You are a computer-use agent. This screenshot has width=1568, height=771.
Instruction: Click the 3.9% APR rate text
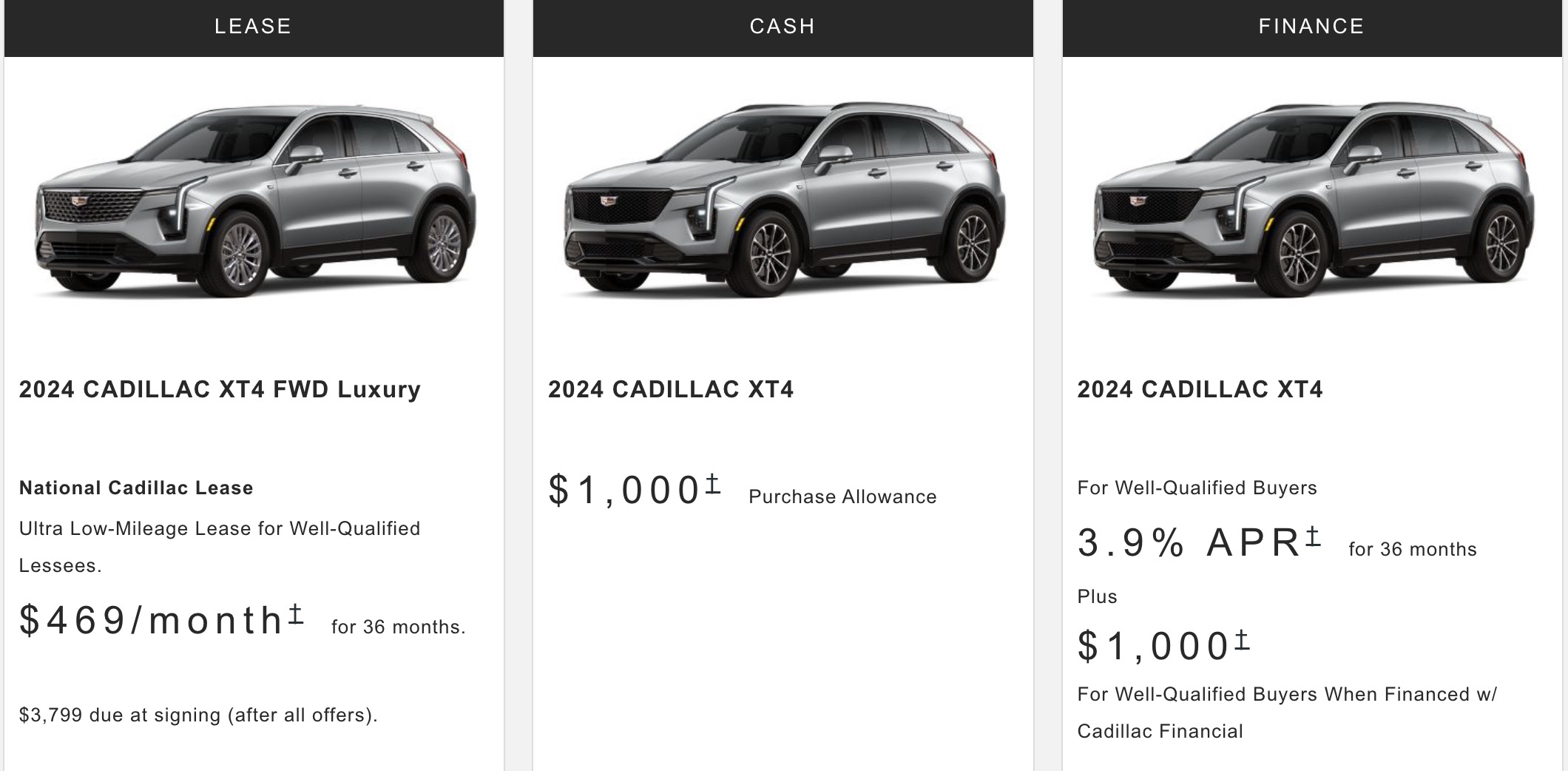1189,542
